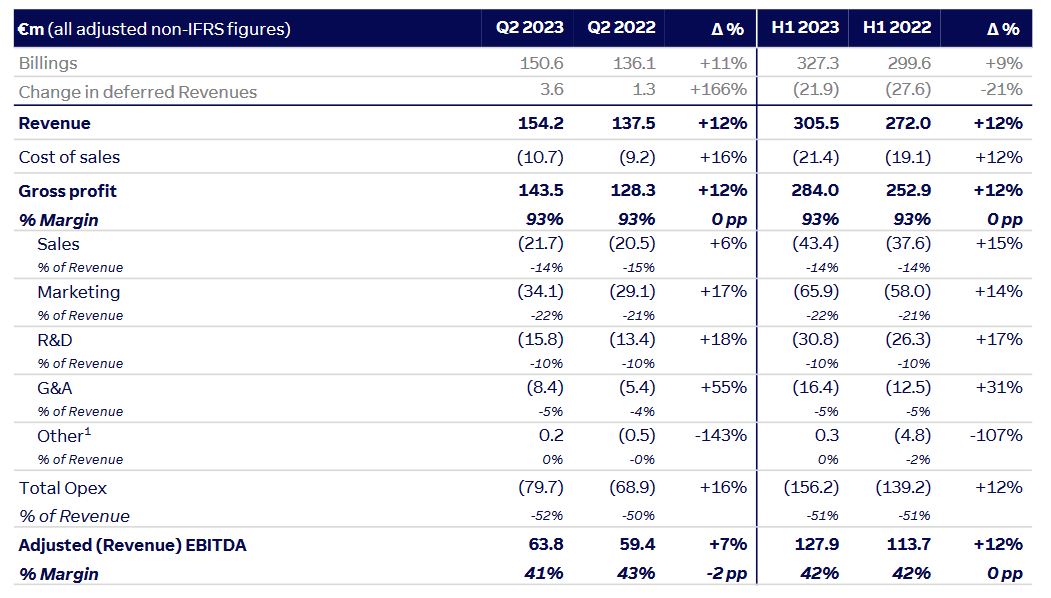
Task: Select the Cost of sales label
Action: pyautogui.click(x=69, y=157)
